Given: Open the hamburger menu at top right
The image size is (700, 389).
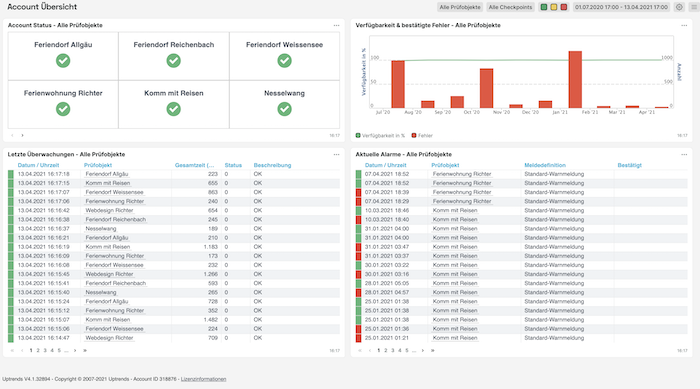Looking at the screenshot, I should 694,7.
